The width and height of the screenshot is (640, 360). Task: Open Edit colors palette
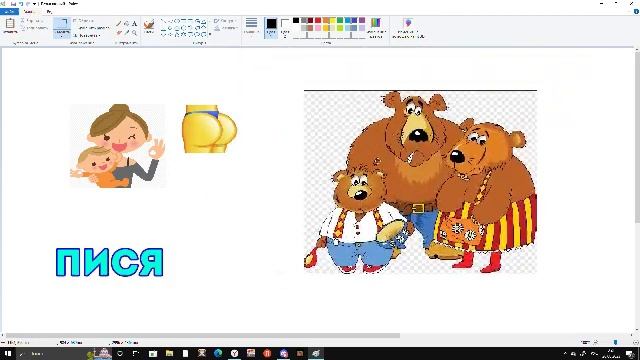tap(376, 27)
